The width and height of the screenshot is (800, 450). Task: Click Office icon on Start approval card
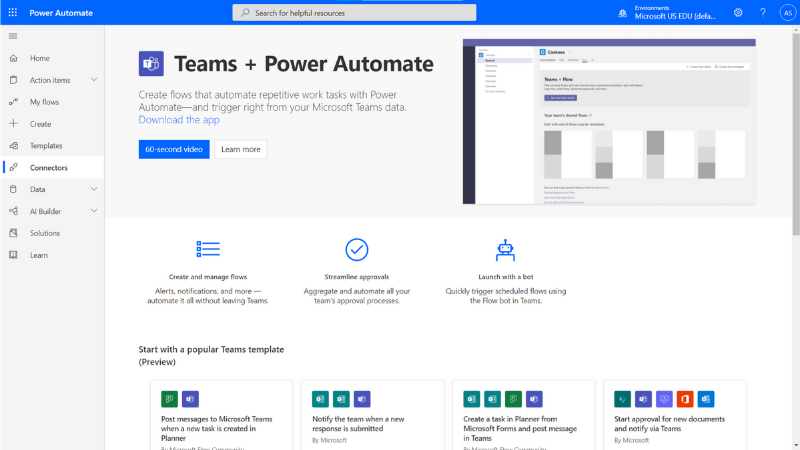point(685,399)
